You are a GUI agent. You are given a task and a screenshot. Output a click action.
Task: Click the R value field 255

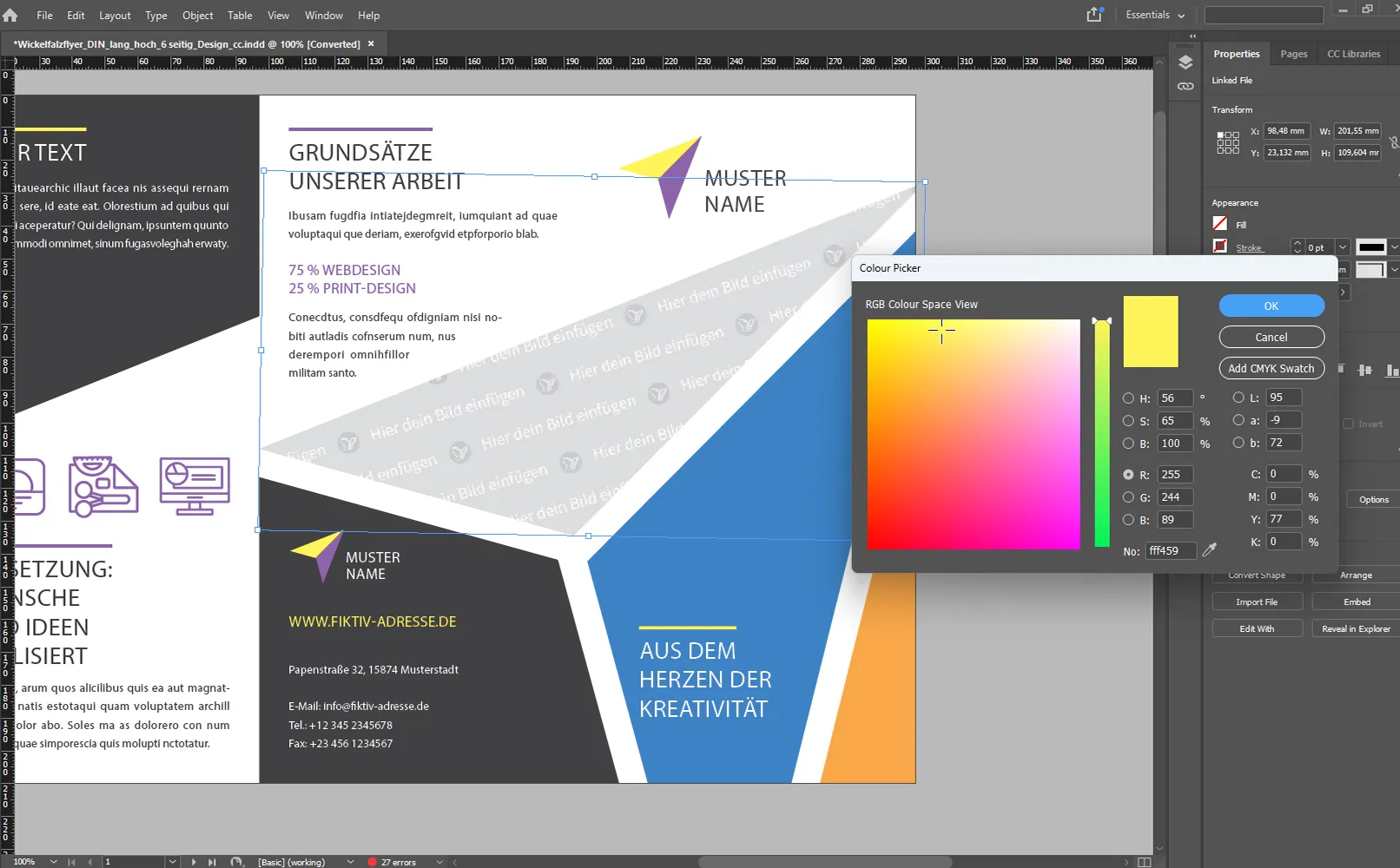click(x=1175, y=475)
